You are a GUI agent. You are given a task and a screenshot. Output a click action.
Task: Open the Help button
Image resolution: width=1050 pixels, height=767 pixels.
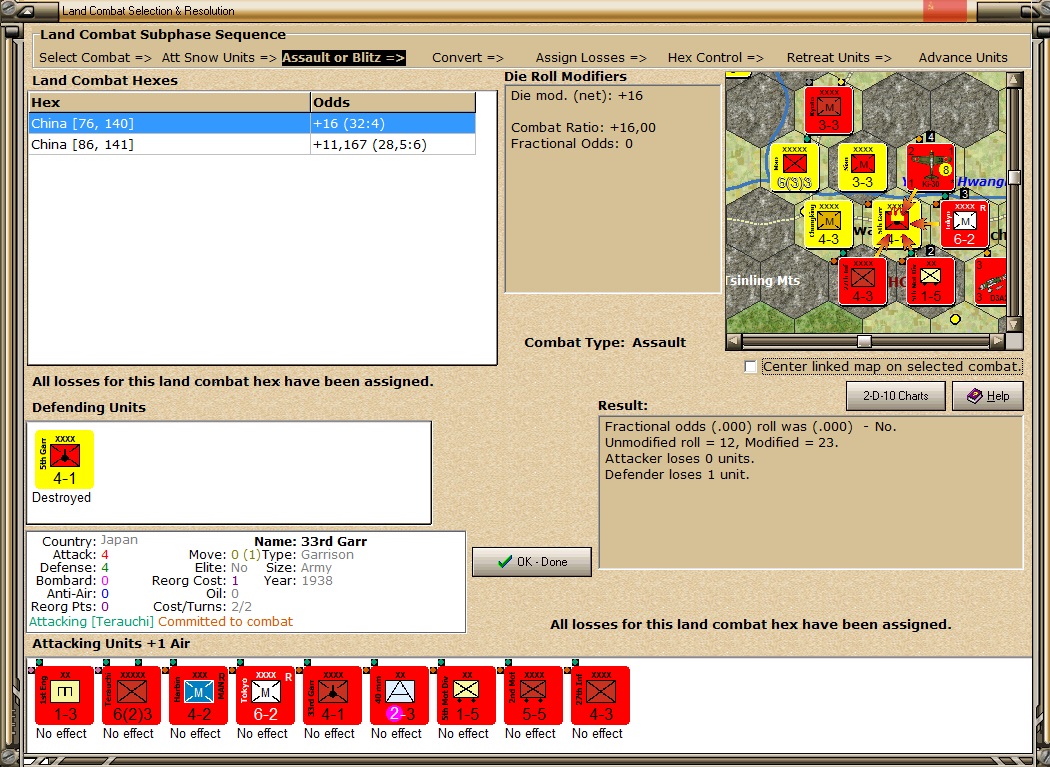pyautogui.click(x=988, y=396)
